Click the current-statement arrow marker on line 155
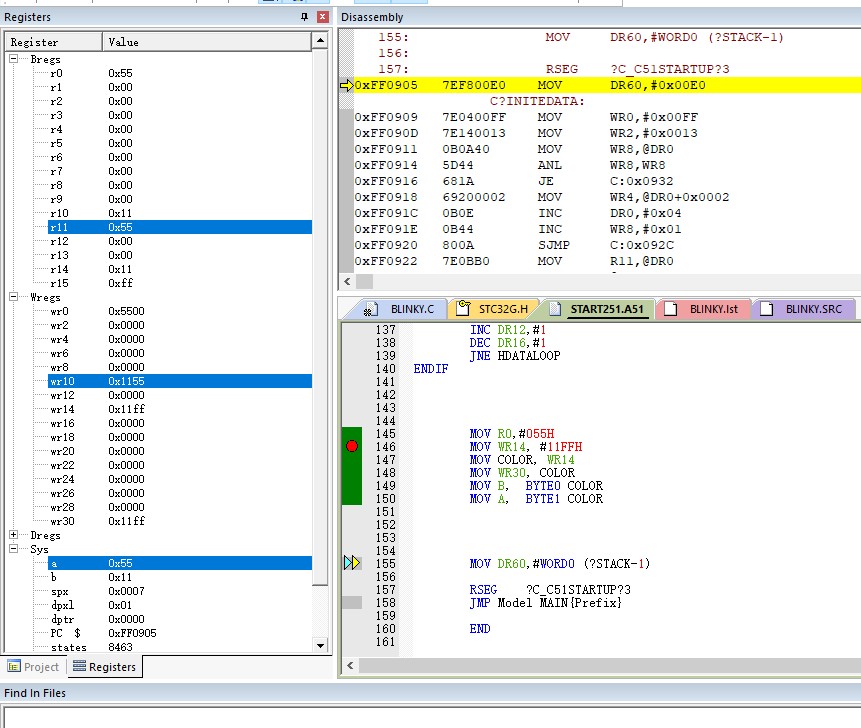This screenshot has height=728, width=861. point(352,563)
